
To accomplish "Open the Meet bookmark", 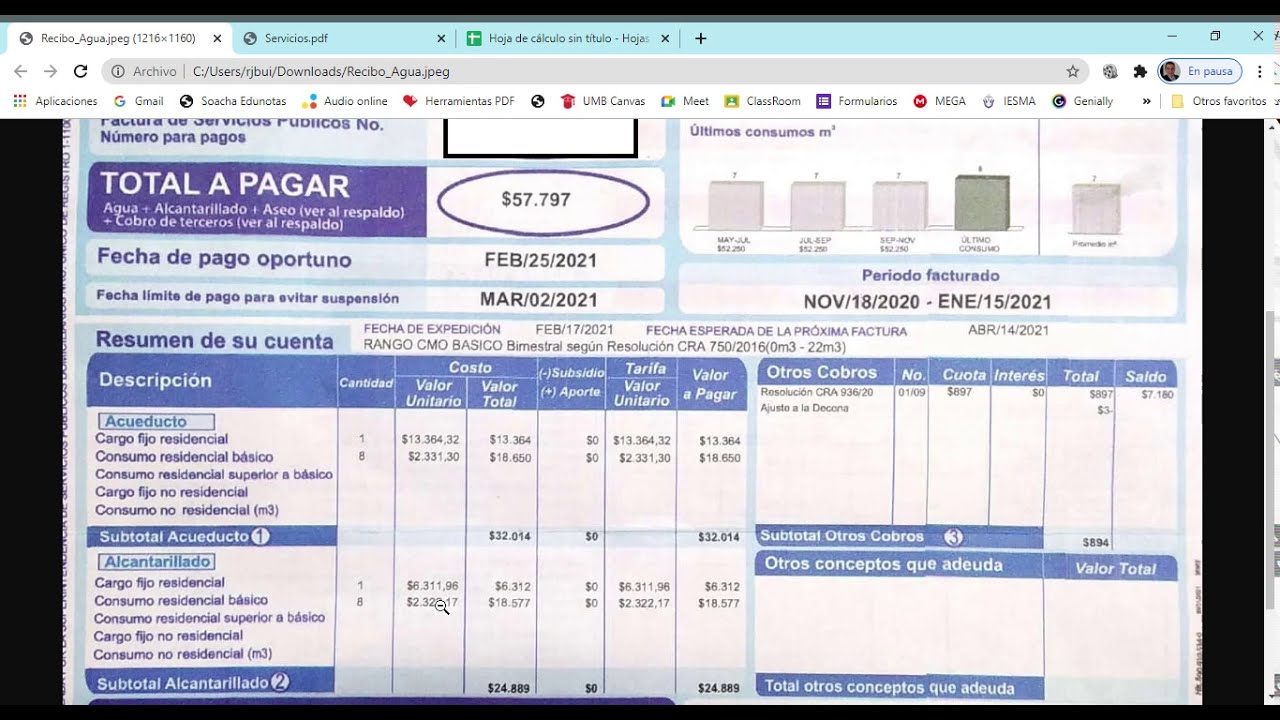I will click(x=685, y=101).
